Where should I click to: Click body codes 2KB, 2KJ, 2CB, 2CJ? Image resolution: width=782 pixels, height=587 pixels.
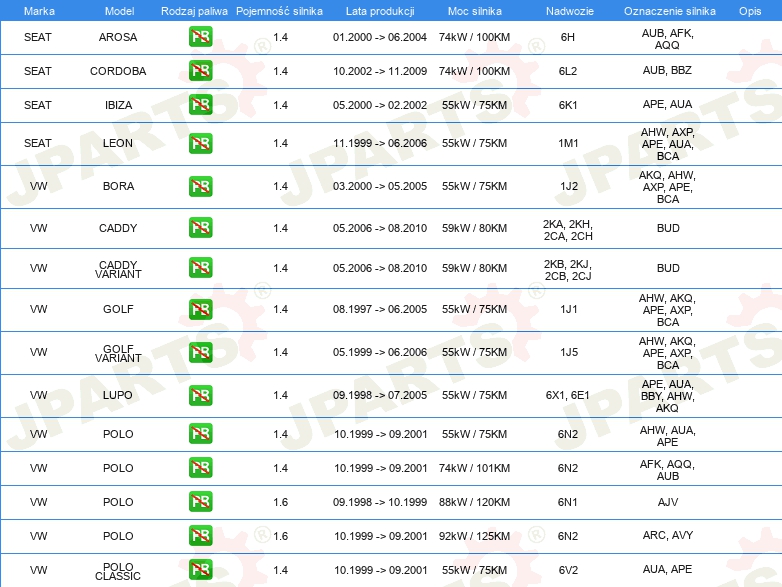[x=568, y=270]
